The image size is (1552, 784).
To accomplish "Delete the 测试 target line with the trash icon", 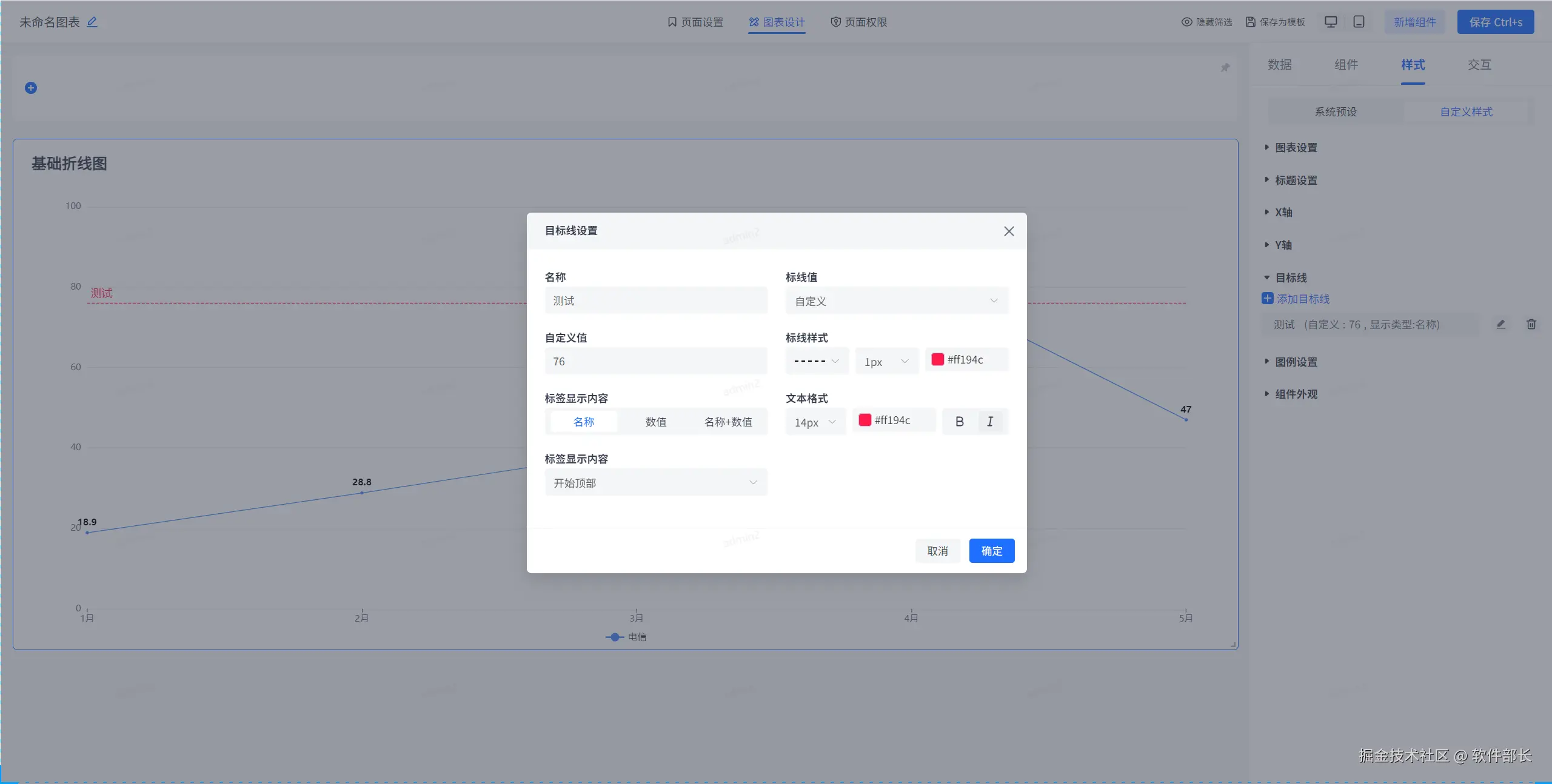I will [x=1531, y=324].
